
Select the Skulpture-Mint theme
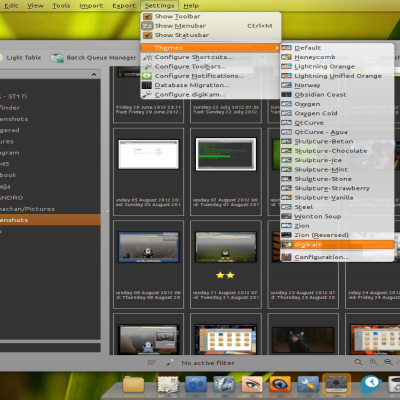click(x=337, y=169)
